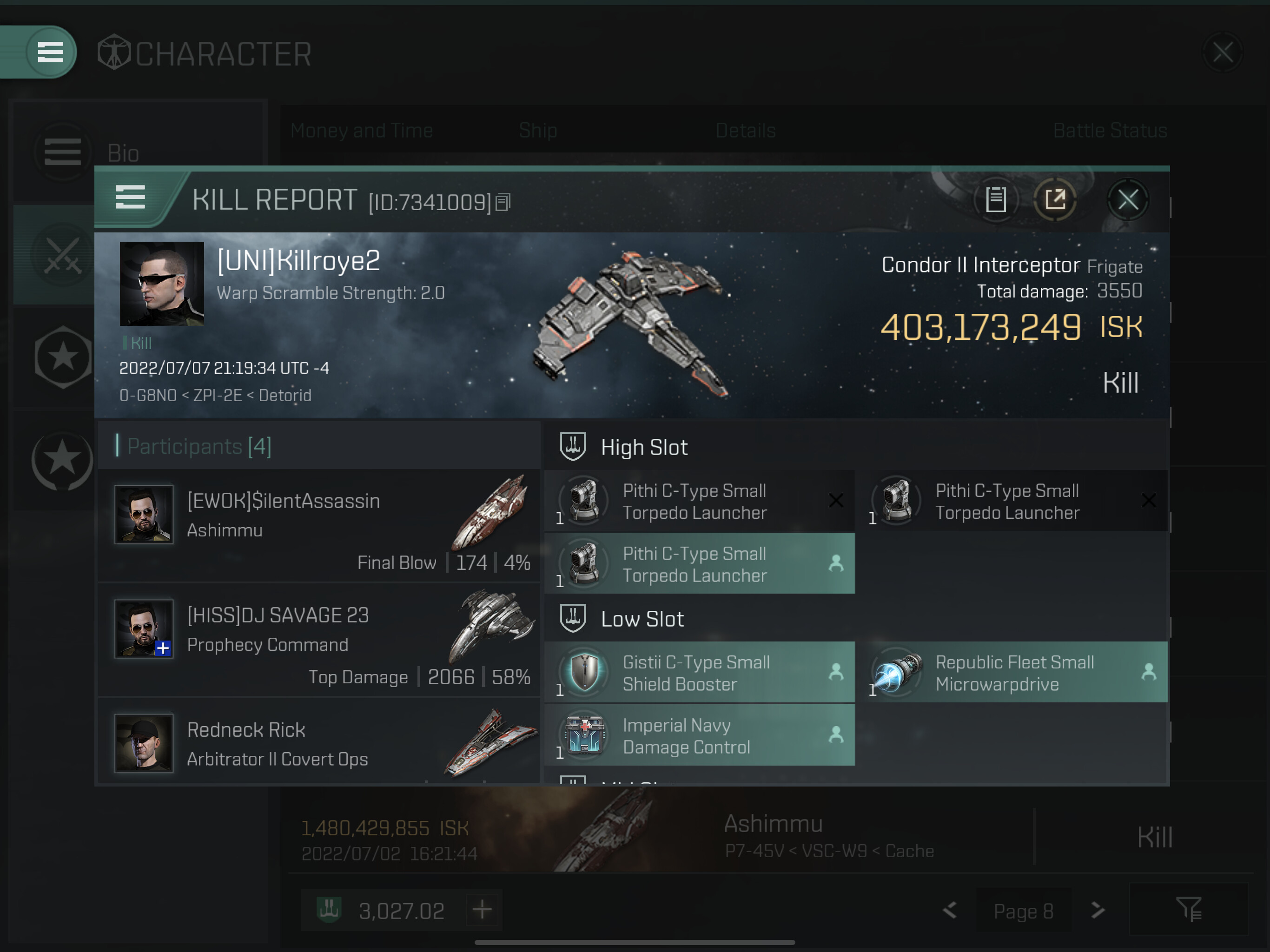Open the main menu next to CHARACTER
The width and height of the screenshot is (1270, 952).
(x=51, y=53)
